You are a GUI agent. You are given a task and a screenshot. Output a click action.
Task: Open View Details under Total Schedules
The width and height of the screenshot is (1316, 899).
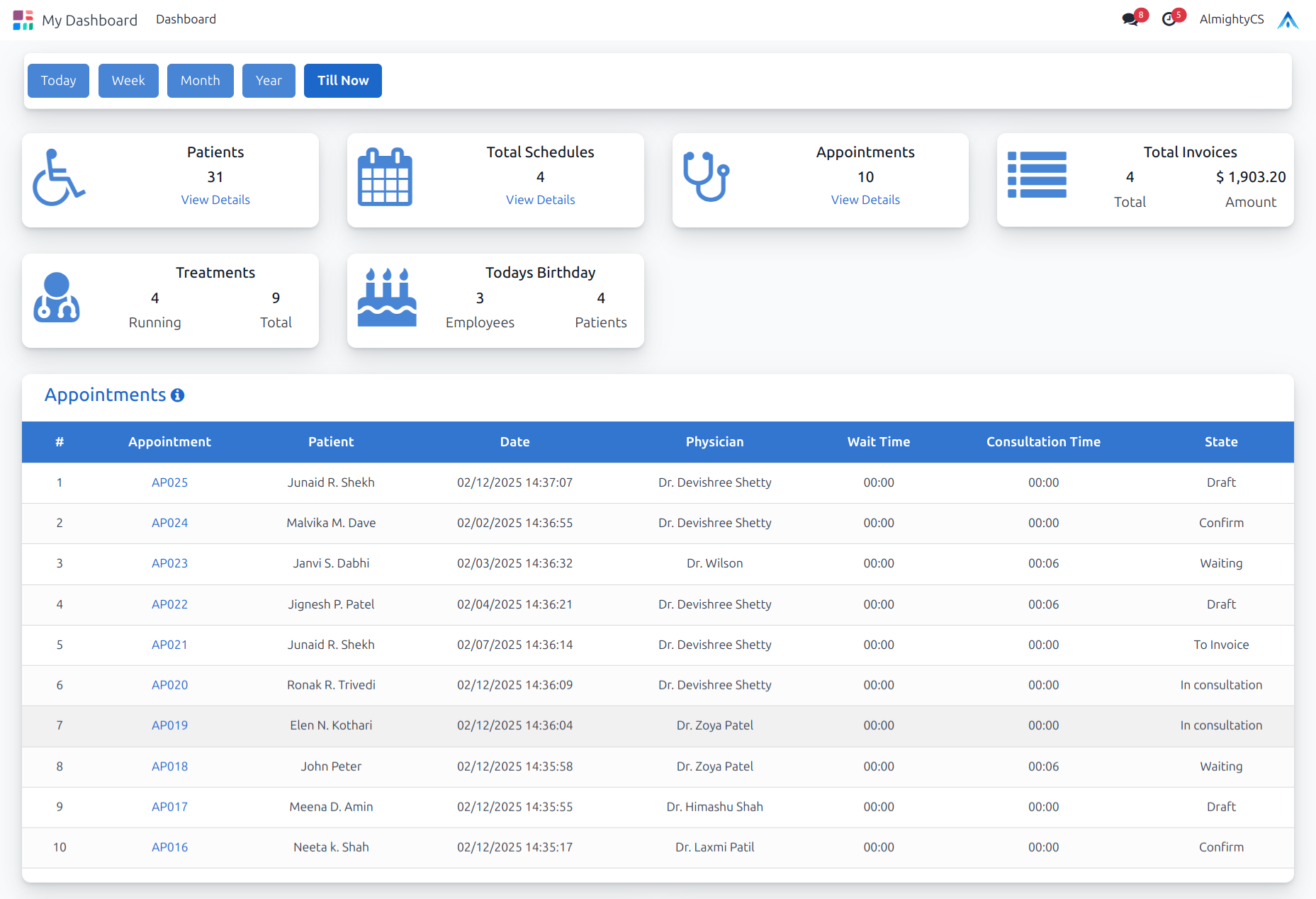coord(540,200)
